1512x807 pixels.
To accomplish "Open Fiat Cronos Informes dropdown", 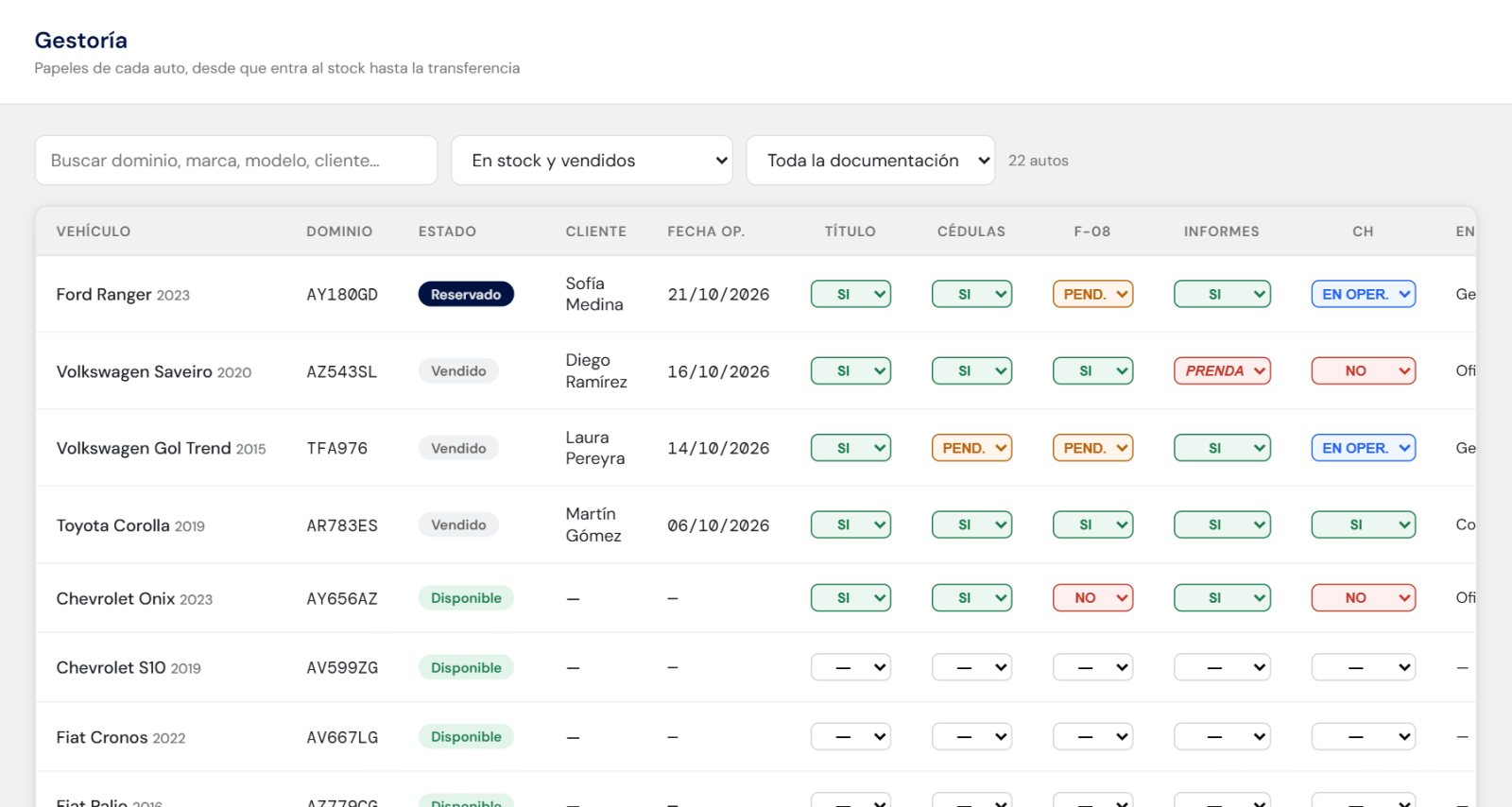I will pyautogui.click(x=1222, y=736).
